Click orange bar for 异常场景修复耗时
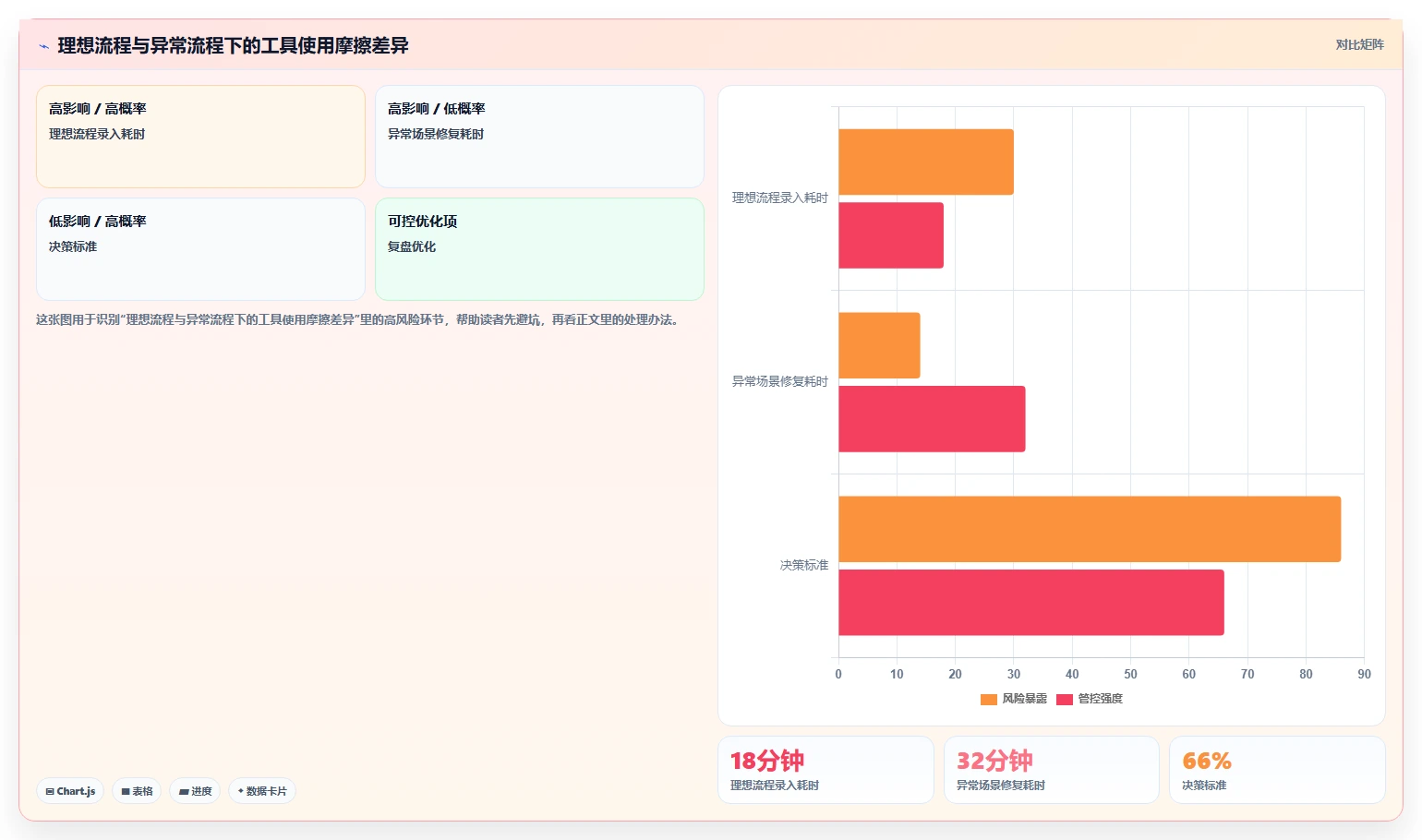This screenshot has width=1422, height=840. point(879,345)
